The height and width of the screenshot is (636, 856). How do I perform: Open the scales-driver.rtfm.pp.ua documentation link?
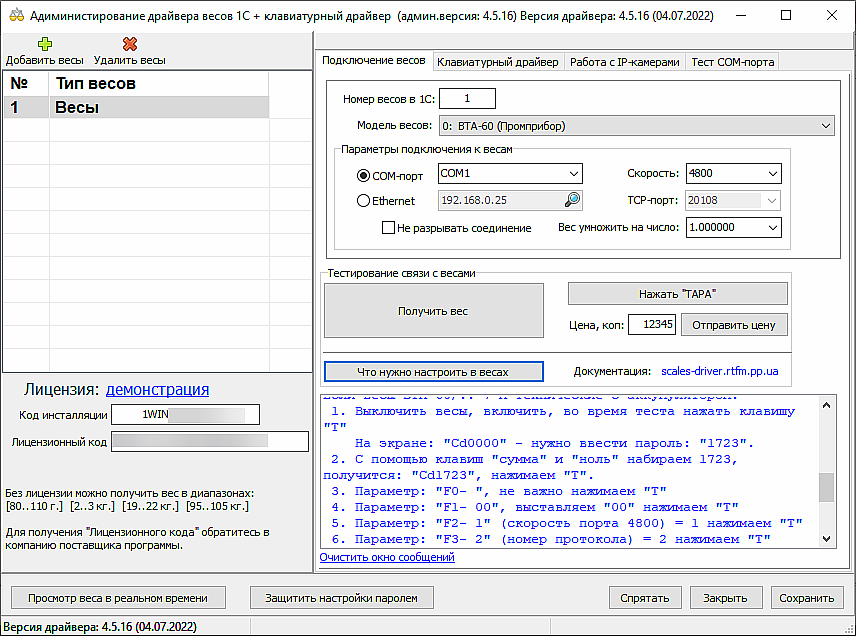720,371
